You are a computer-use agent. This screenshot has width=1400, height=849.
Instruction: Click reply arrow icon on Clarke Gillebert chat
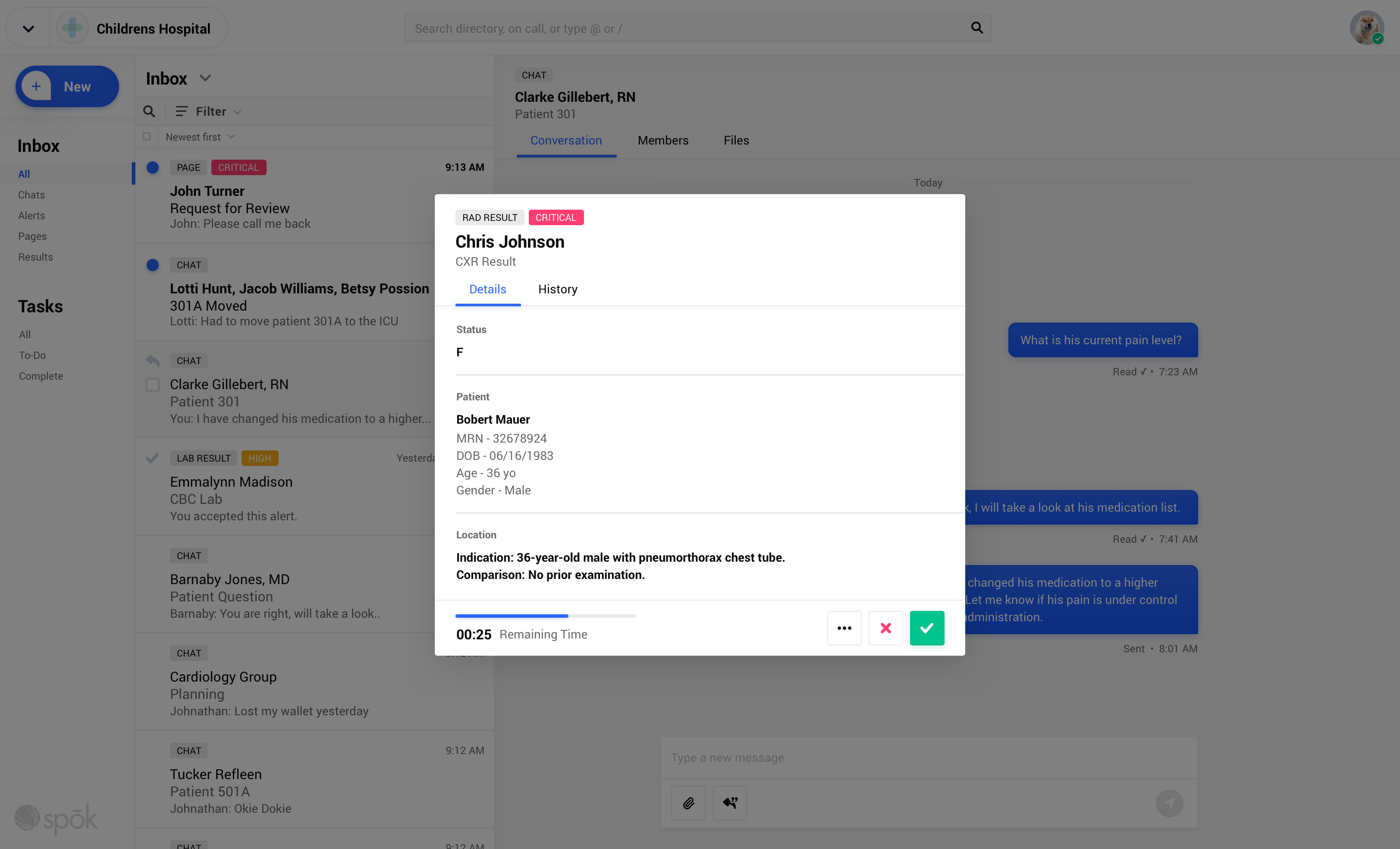pos(152,360)
